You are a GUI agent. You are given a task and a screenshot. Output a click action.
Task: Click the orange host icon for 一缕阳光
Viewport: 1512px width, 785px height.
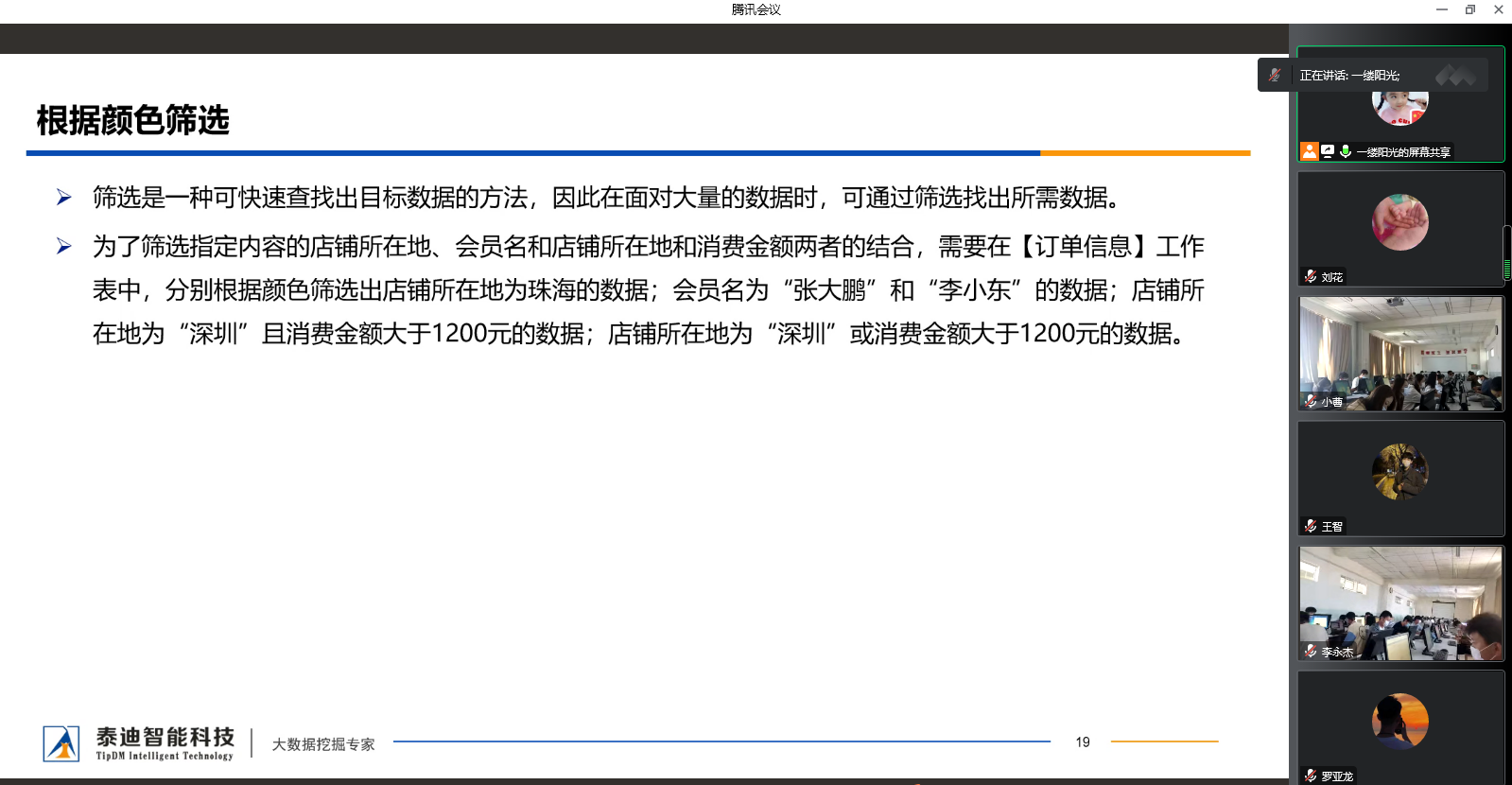point(1310,151)
